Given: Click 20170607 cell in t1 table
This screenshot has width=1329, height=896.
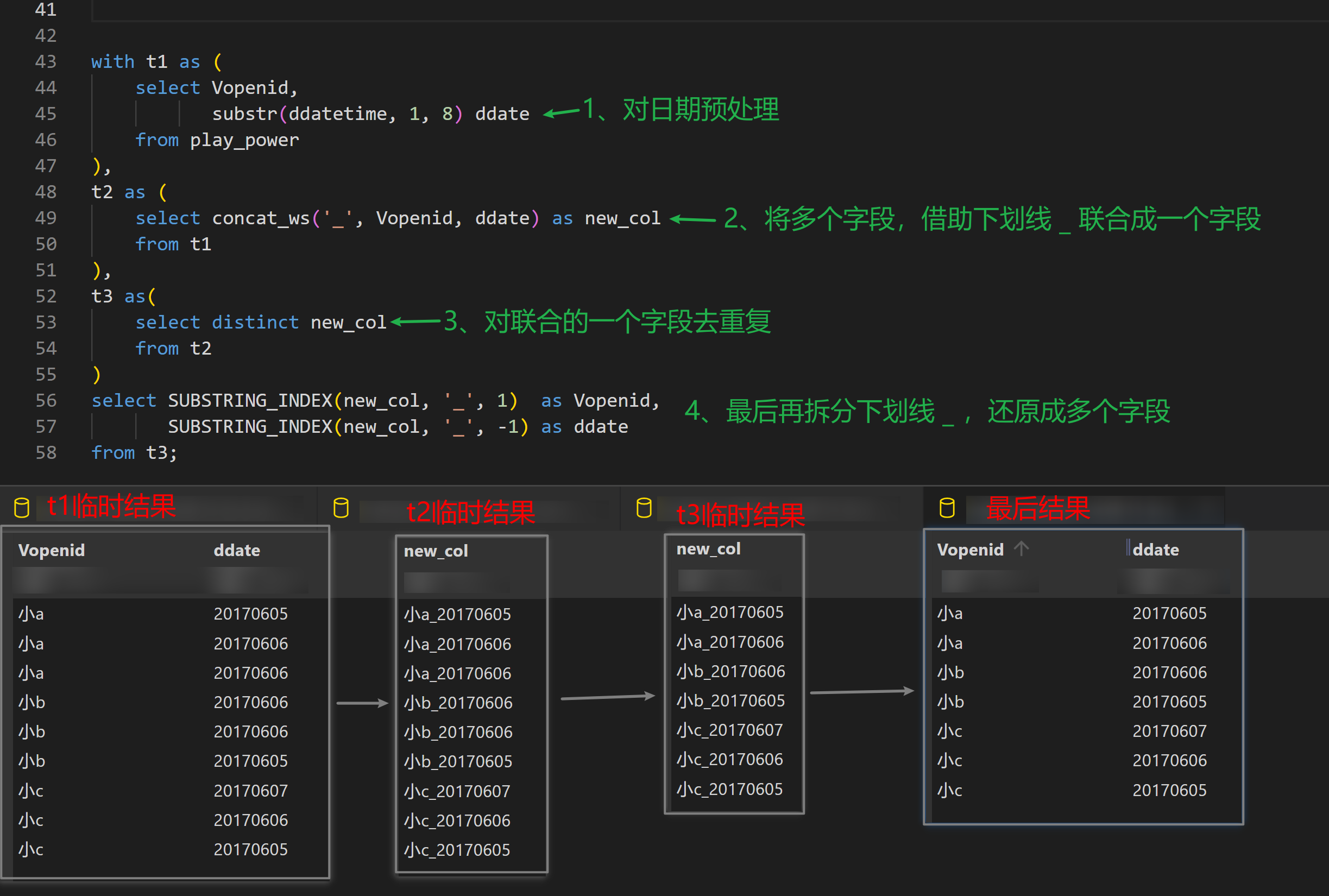Looking at the screenshot, I should pos(251,790).
